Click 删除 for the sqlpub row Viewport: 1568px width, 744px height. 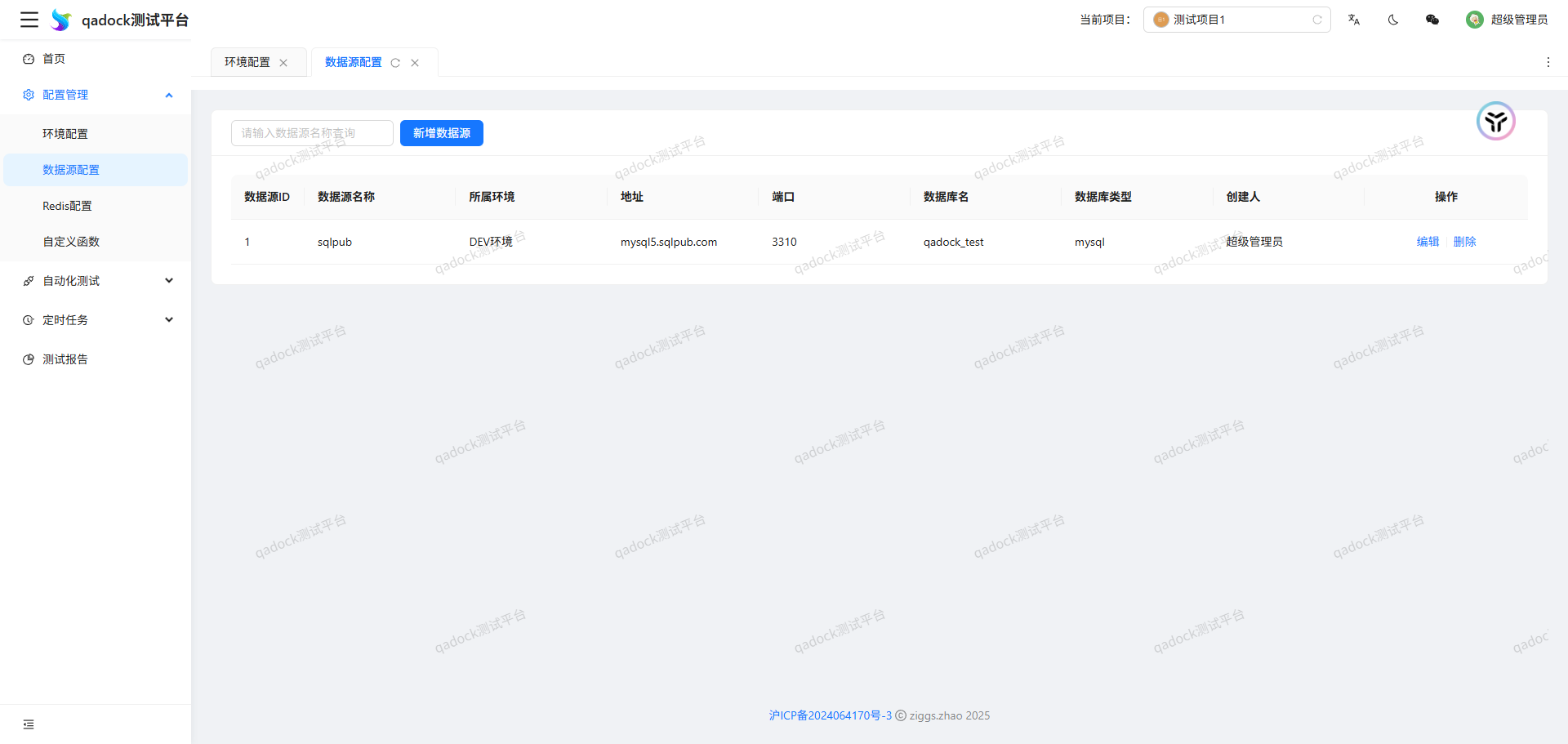(x=1465, y=242)
